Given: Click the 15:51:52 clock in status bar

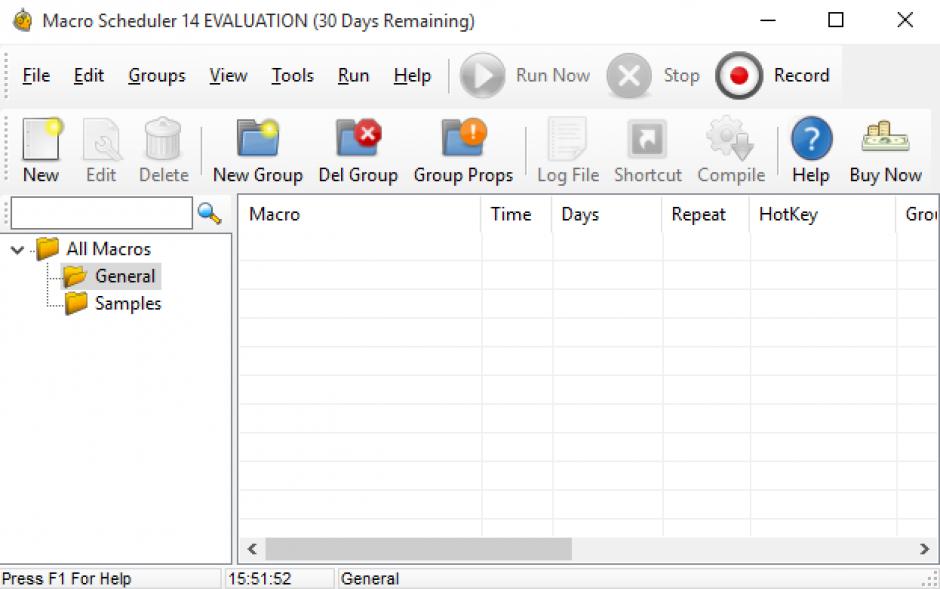Looking at the screenshot, I should (x=260, y=579).
